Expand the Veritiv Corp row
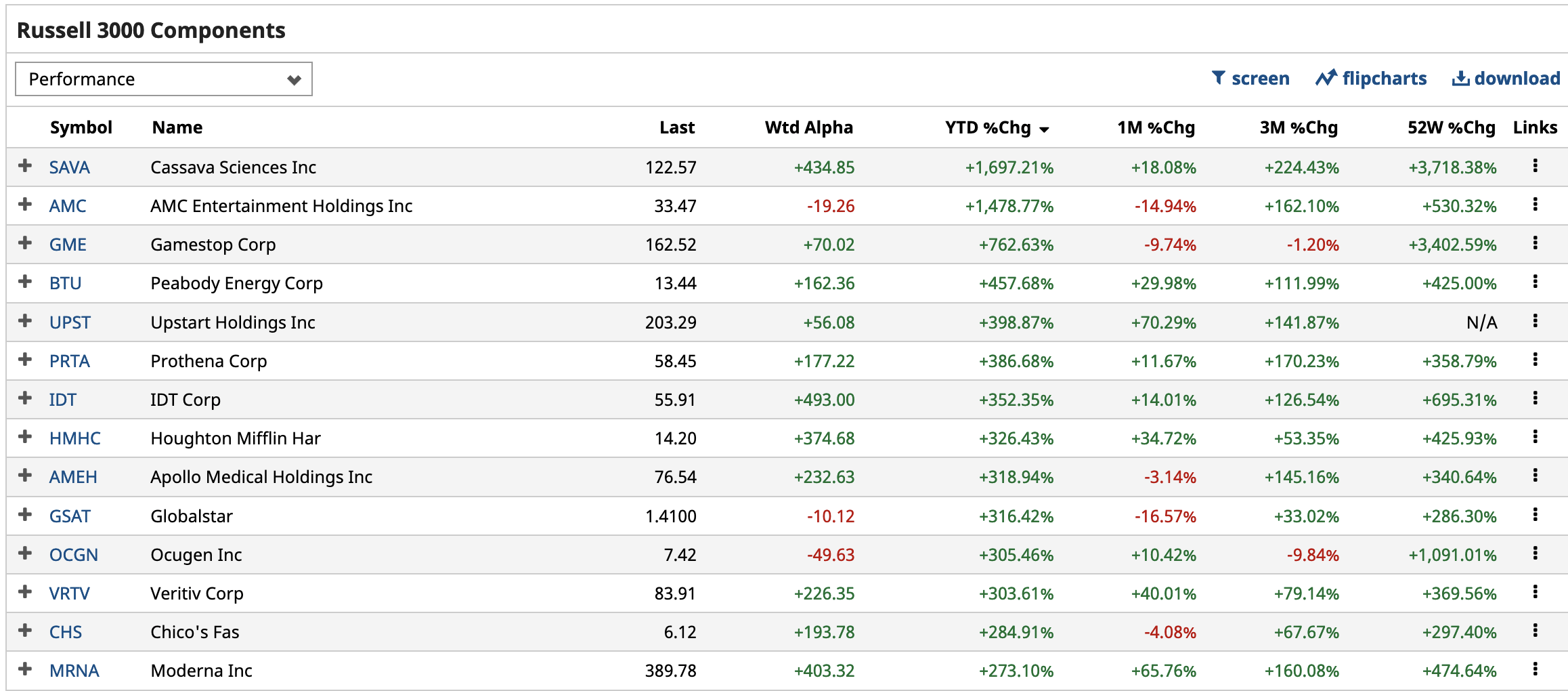Viewport: 1568px width, 691px height. (x=25, y=592)
